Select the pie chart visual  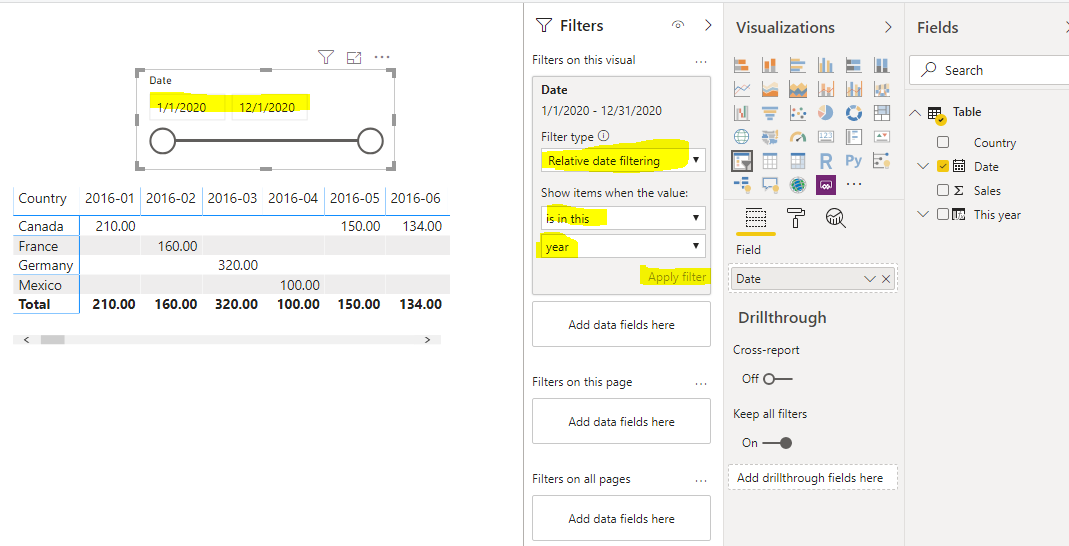click(x=826, y=112)
